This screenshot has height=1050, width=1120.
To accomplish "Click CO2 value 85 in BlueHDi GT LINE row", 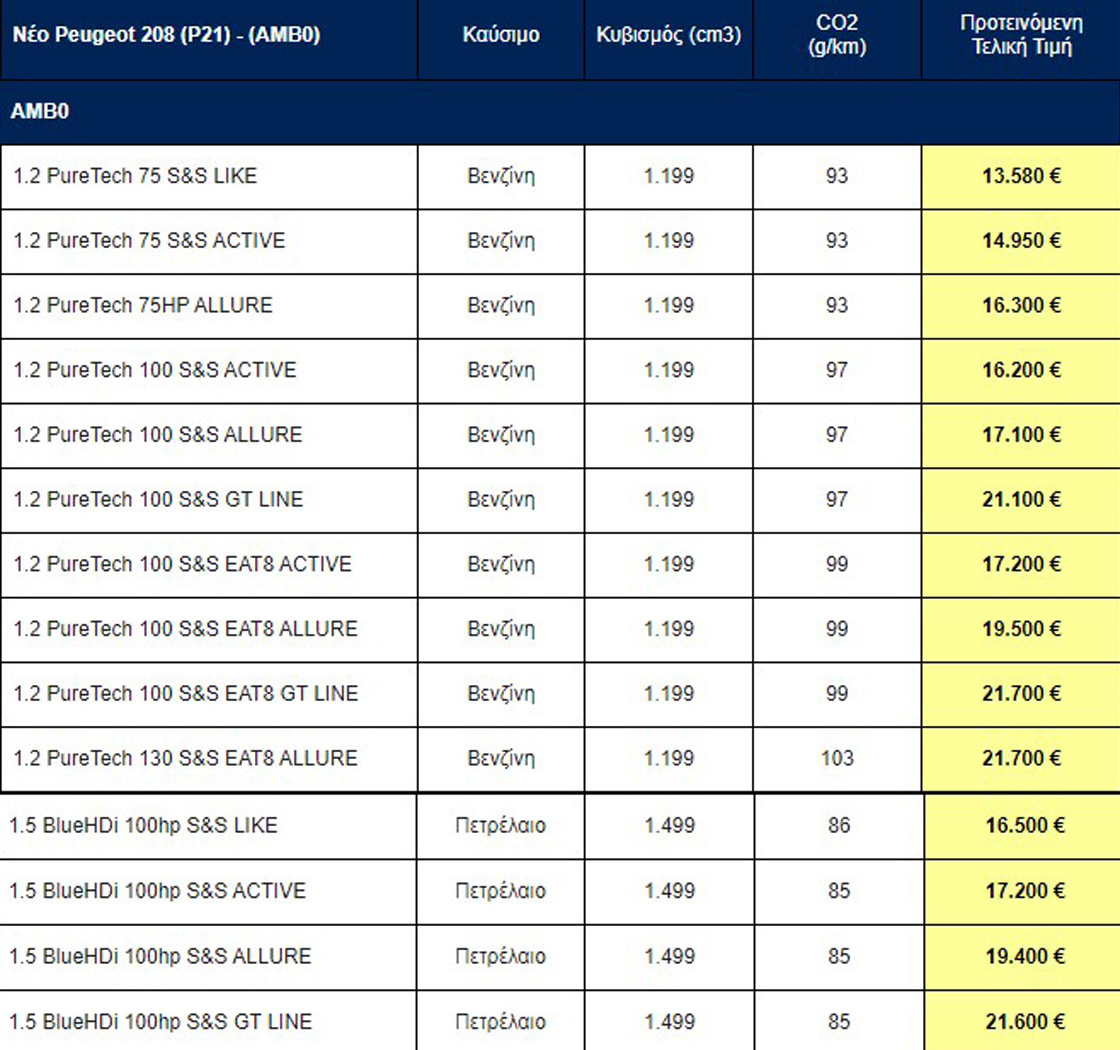I will pos(839,1021).
